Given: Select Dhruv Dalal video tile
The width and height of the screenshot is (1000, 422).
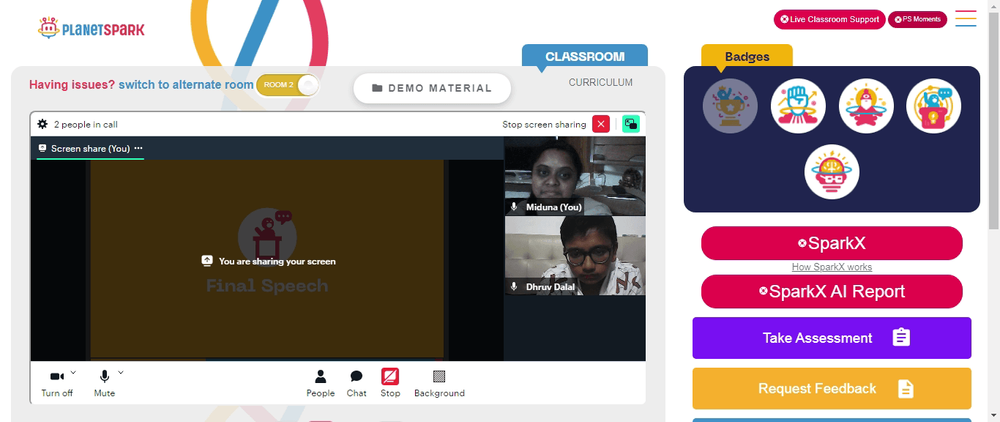Looking at the screenshot, I should [575, 256].
